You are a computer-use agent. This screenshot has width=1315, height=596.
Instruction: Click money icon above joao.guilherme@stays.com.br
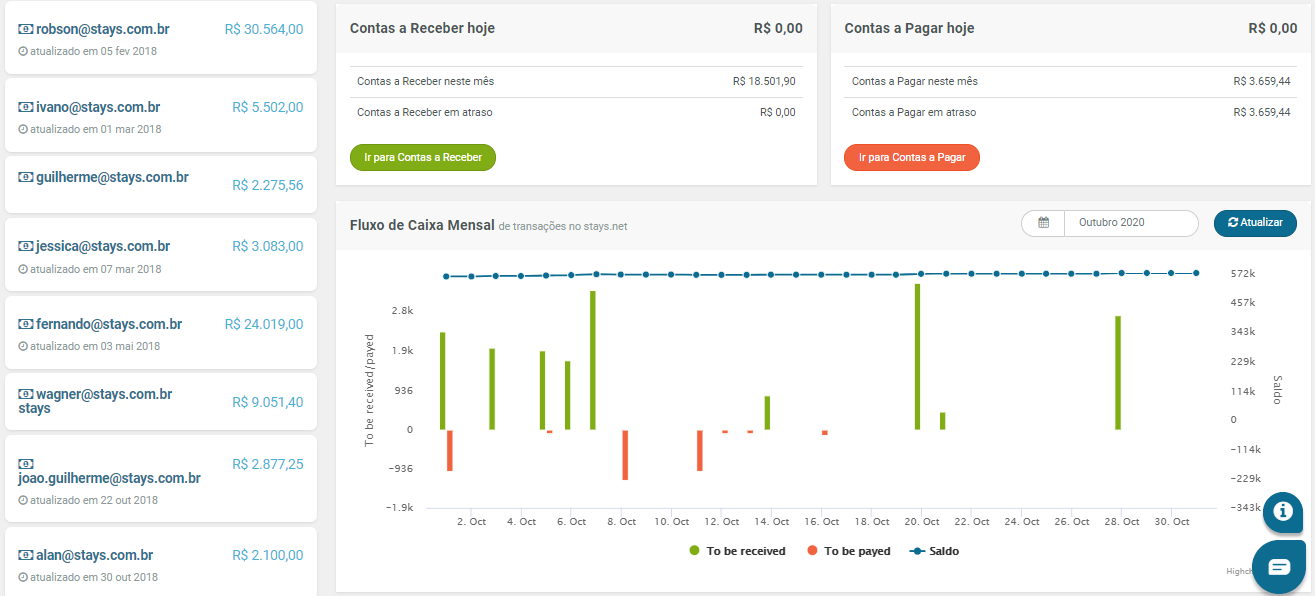coord(26,464)
